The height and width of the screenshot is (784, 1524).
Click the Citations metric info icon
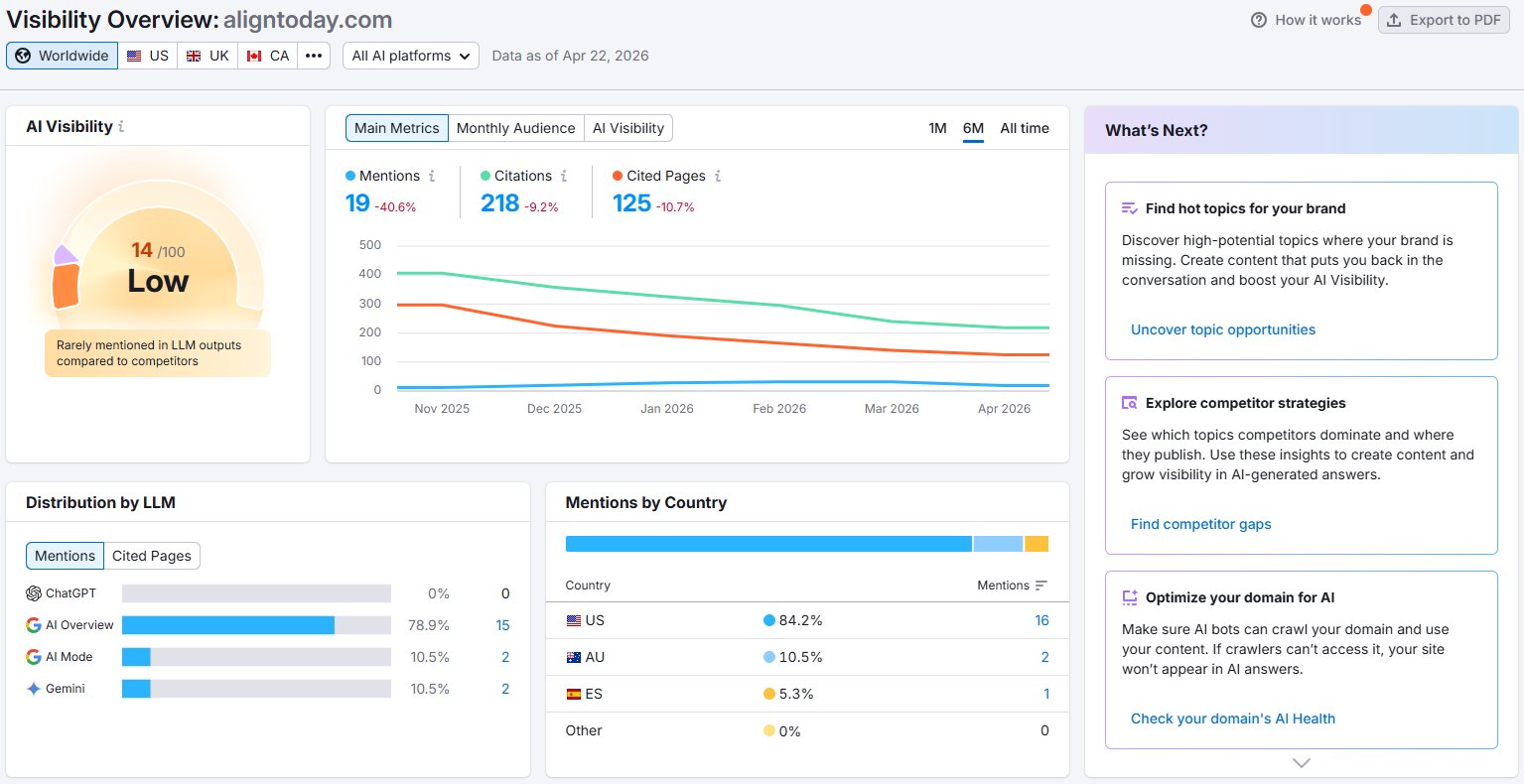tap(564, 176)
